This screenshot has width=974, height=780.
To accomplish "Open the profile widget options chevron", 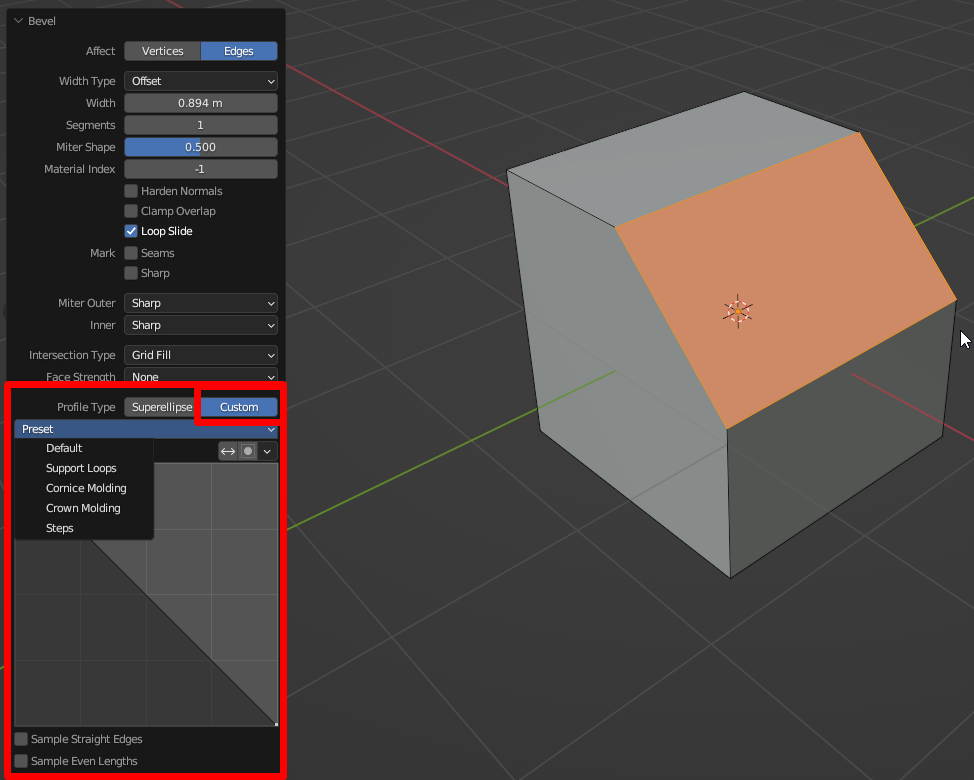I will click(267, 451).
